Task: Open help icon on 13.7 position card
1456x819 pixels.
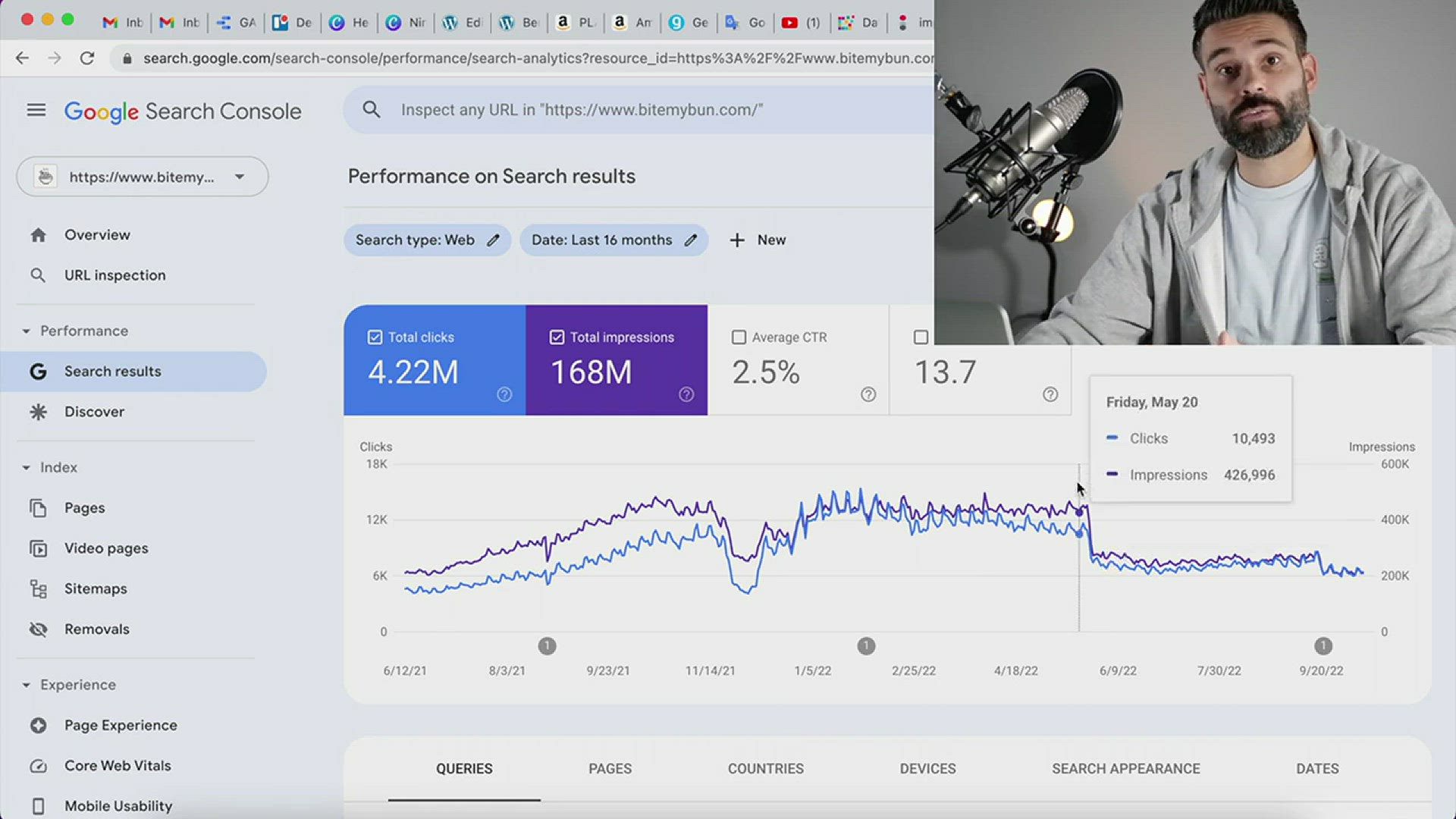Action: coord(1050,394)
